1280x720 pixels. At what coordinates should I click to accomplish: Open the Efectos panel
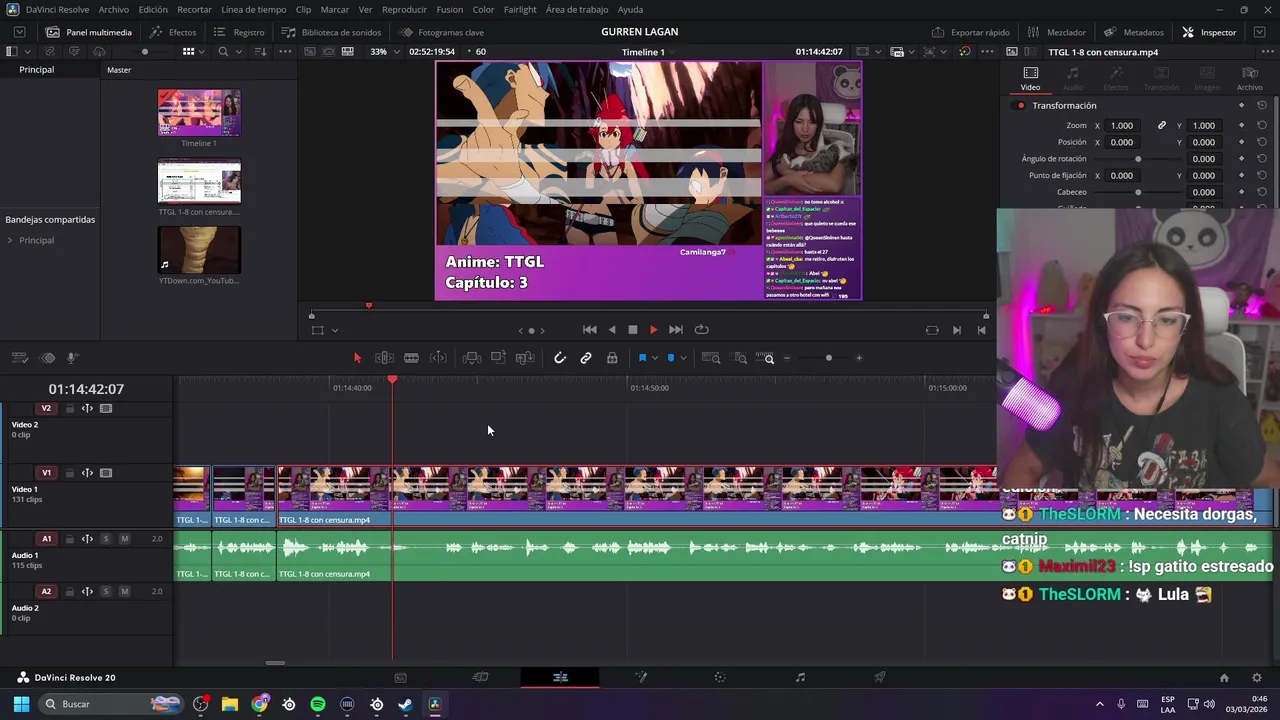172,32
